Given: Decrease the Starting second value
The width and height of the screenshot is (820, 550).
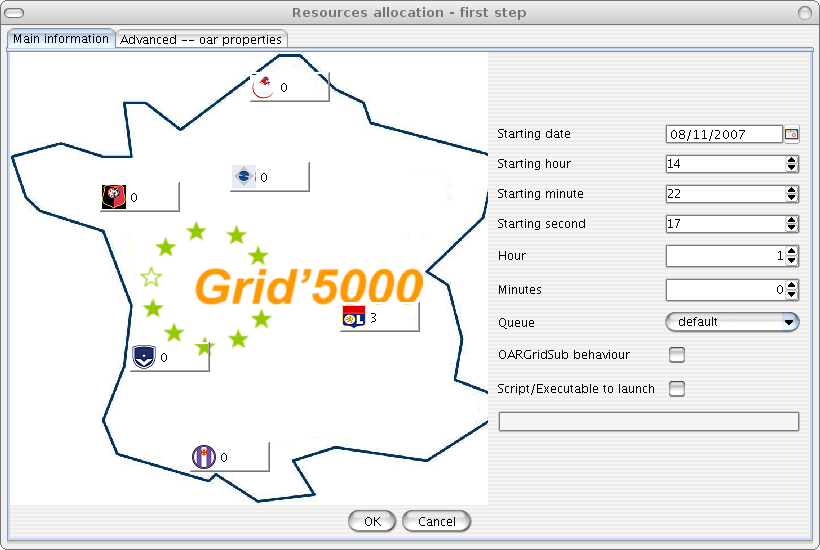Looking at the screenshot, I should [792, 227].
